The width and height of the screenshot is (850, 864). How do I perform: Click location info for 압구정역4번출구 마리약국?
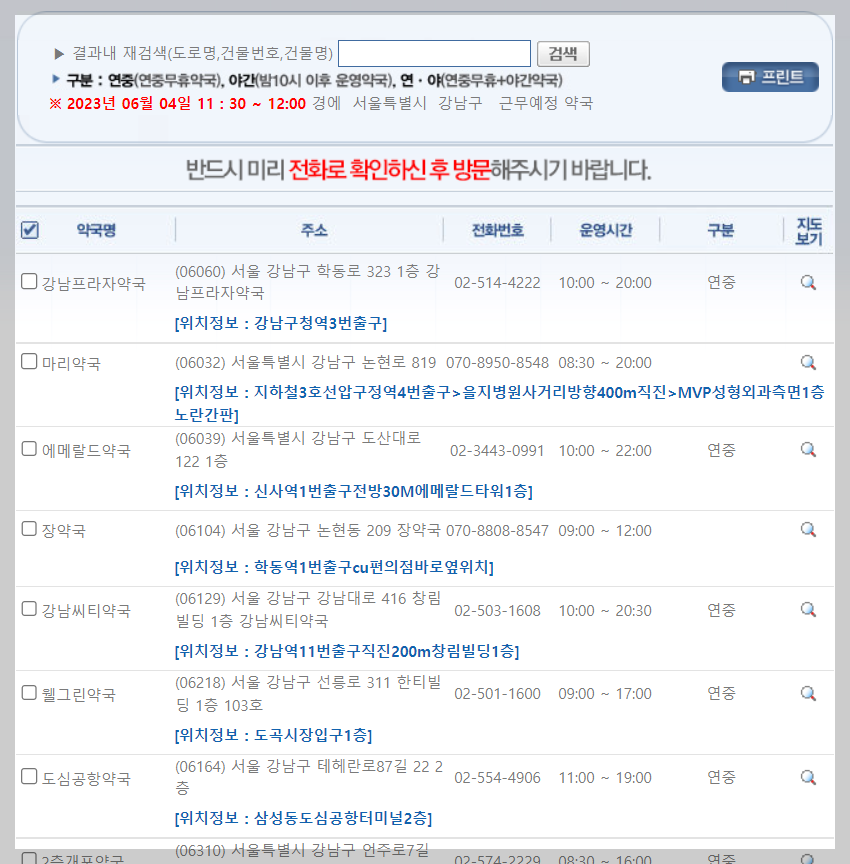499,403
